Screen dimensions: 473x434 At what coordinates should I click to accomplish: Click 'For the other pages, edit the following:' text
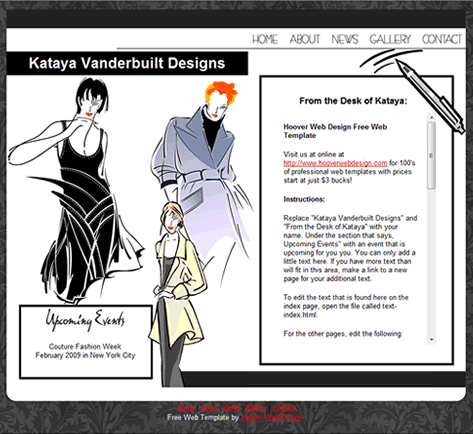[x=343, y=334]
